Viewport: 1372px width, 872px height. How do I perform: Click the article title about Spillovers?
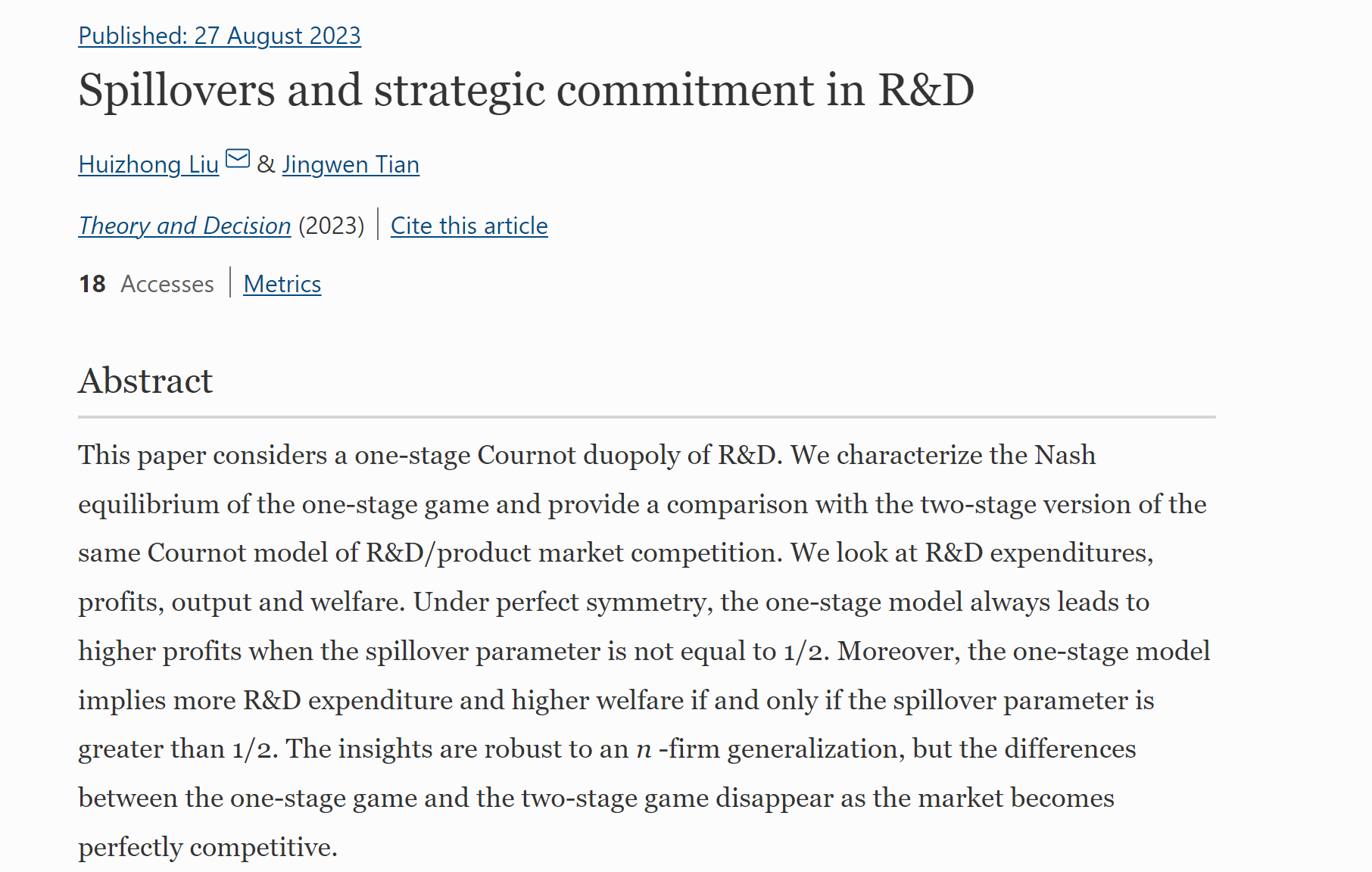click(x=526, y=90)
